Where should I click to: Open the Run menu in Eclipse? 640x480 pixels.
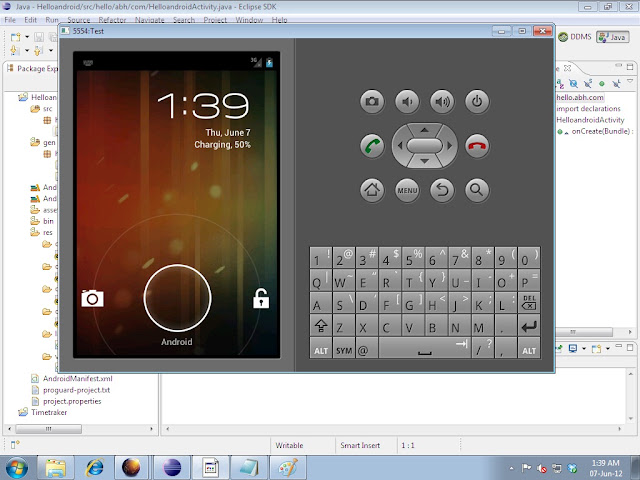(x=51, y=20)
